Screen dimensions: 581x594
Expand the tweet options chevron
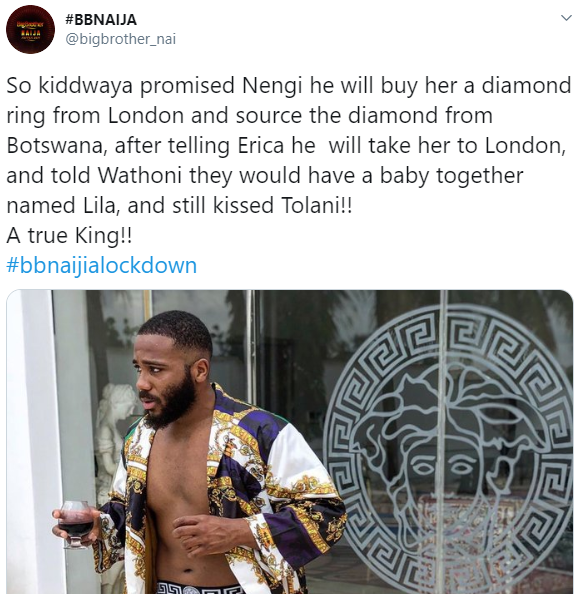coord(566,17)
